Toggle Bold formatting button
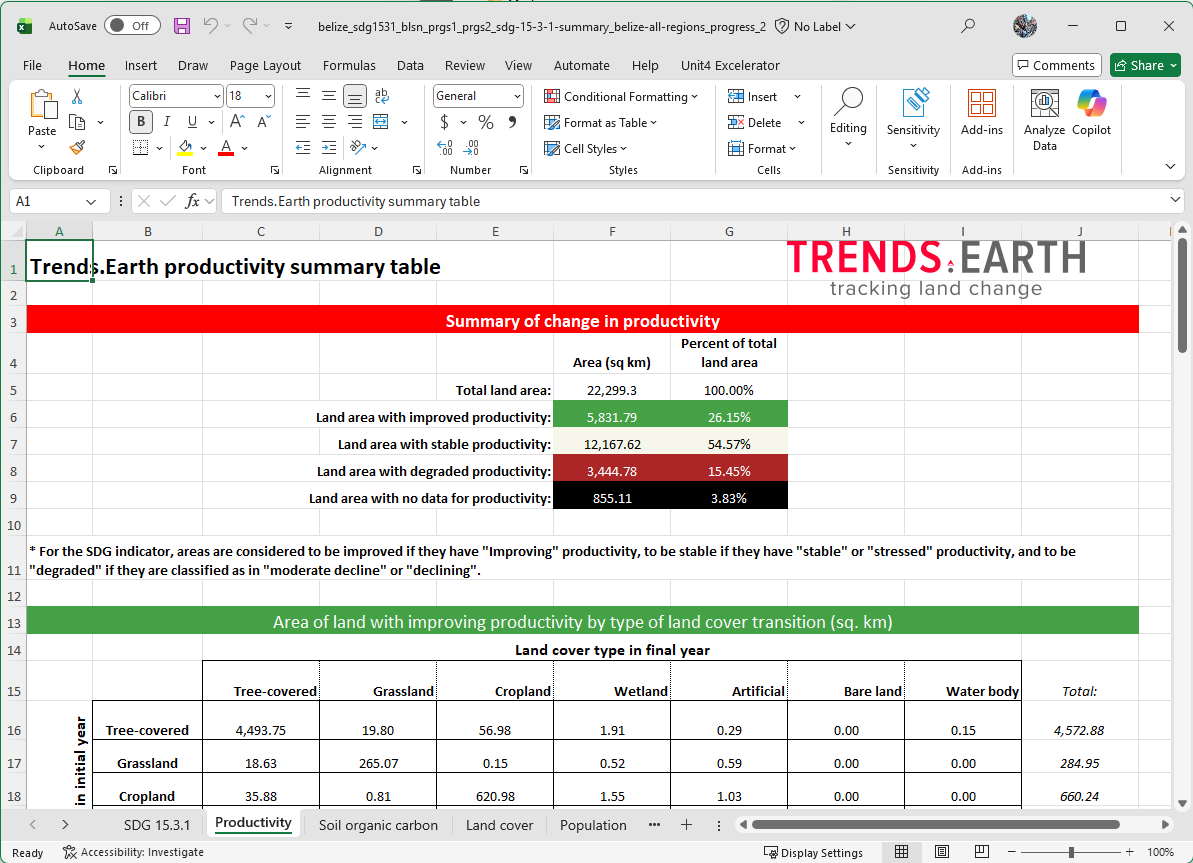The height and width of the screenshot is (863, 1193). tap(141, 122)
